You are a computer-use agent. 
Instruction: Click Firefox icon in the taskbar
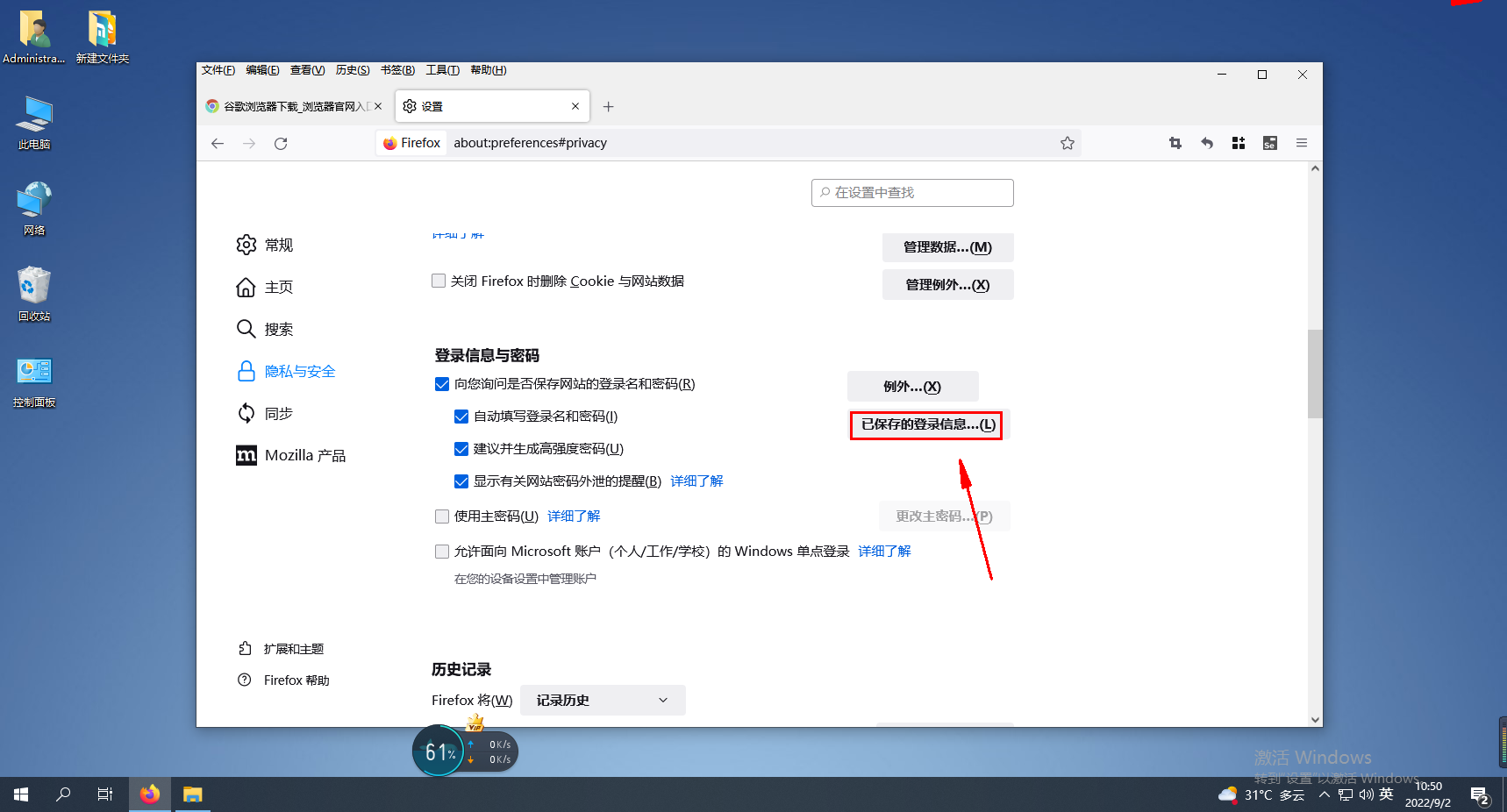(x=150, y=794)
